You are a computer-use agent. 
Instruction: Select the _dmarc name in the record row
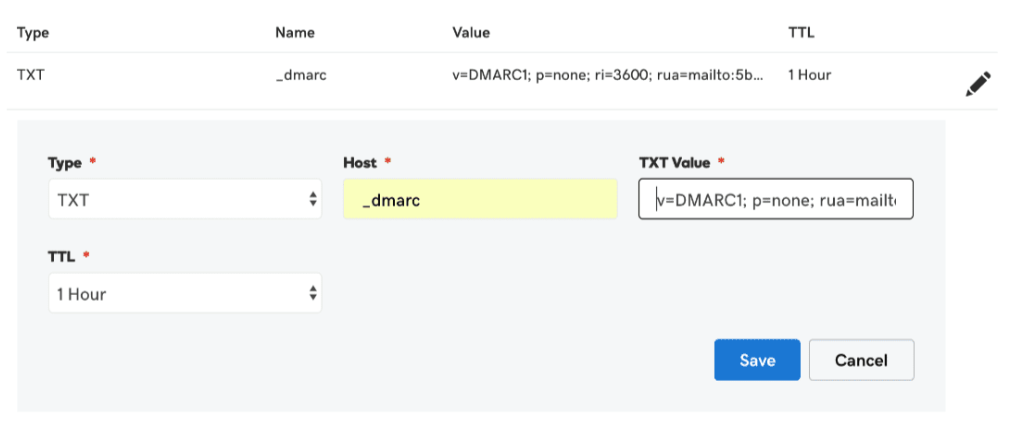tap(299, 75)
